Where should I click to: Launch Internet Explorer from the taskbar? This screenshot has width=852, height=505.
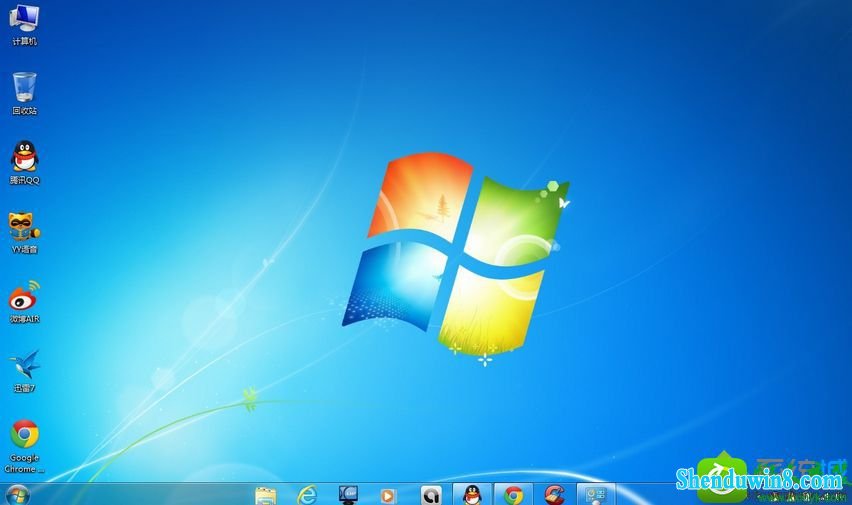[x=307, y=495]
